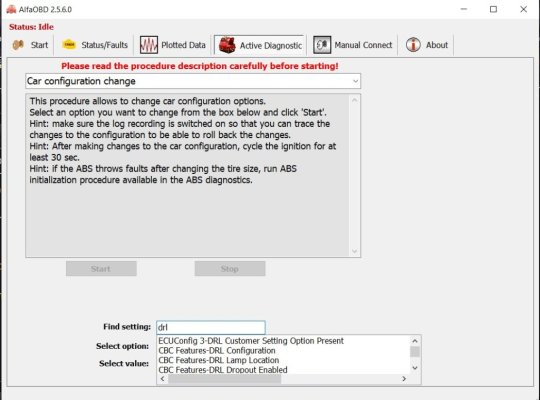Click the Start tab handshake icon

point(18,45)
